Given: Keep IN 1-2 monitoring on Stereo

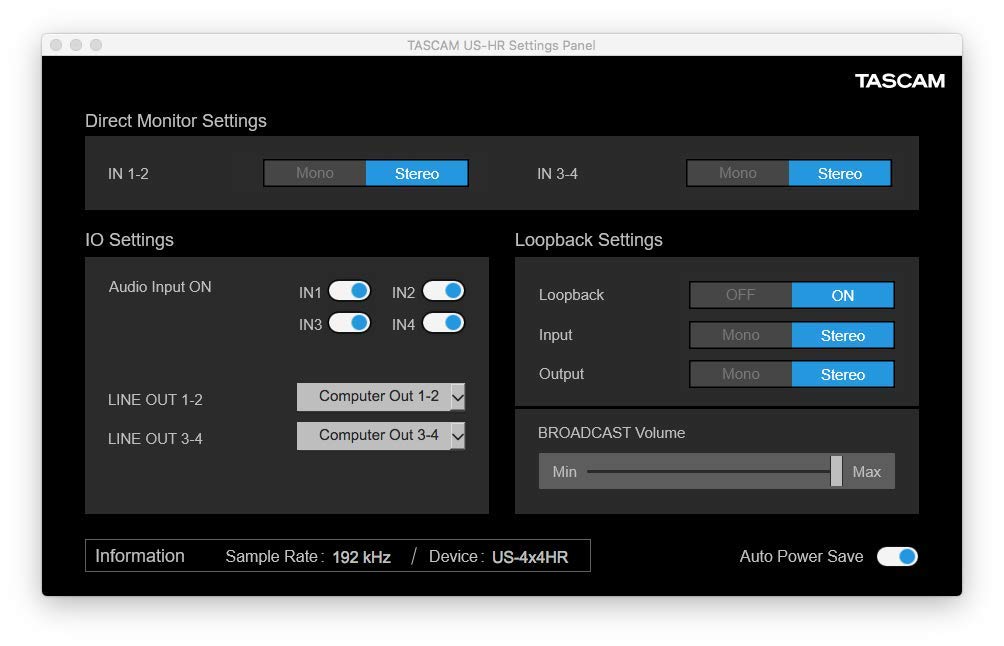Looking at the screenshot, I should (x=417, y=173).
